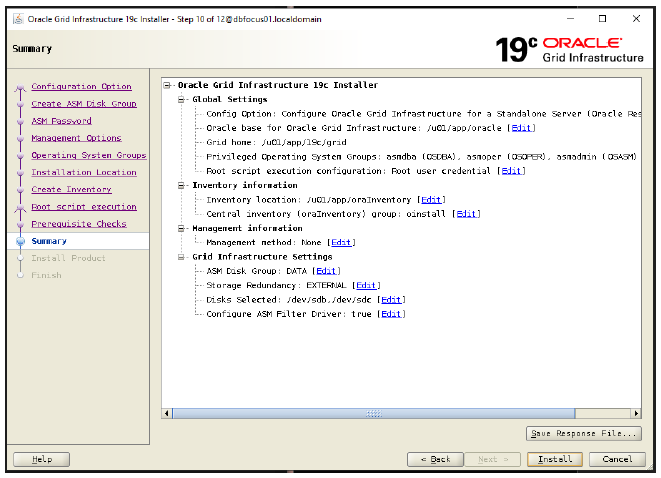Screen dimensions: 661x478
Task: Edit the Central inventory group
Action: coord(466,214)
